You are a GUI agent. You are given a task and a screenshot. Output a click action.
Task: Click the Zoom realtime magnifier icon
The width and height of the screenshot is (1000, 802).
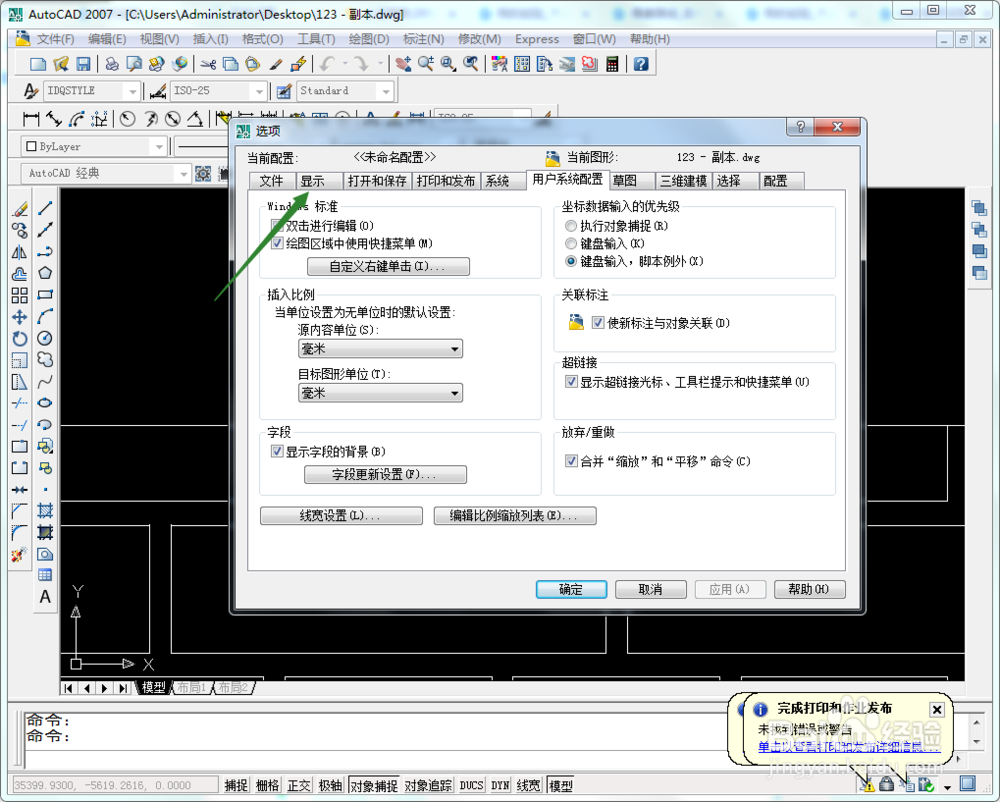point(425,64)
